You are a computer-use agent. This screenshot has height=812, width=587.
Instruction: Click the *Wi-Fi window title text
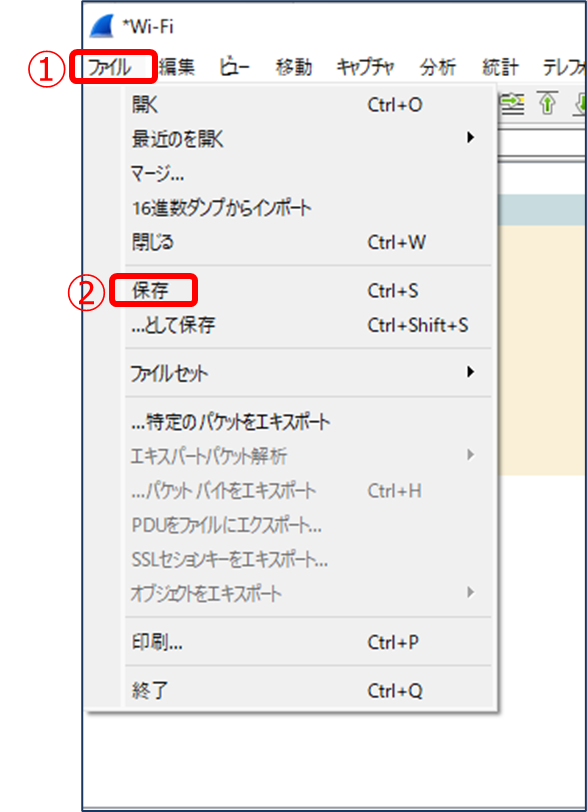point(148,26)
